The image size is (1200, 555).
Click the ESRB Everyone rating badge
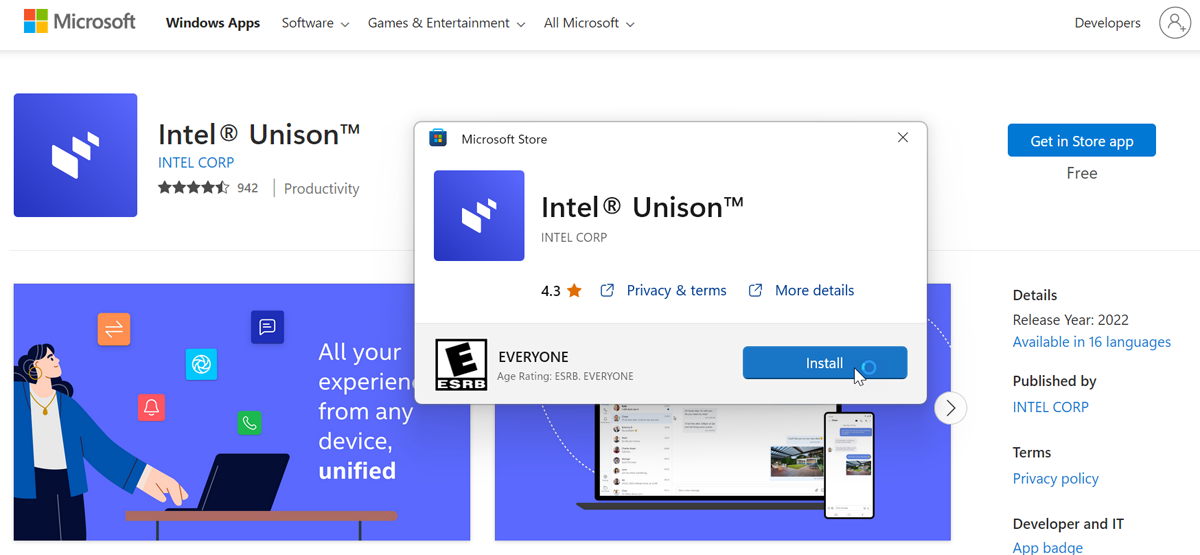pyautogui.click(x=461, y=365)
